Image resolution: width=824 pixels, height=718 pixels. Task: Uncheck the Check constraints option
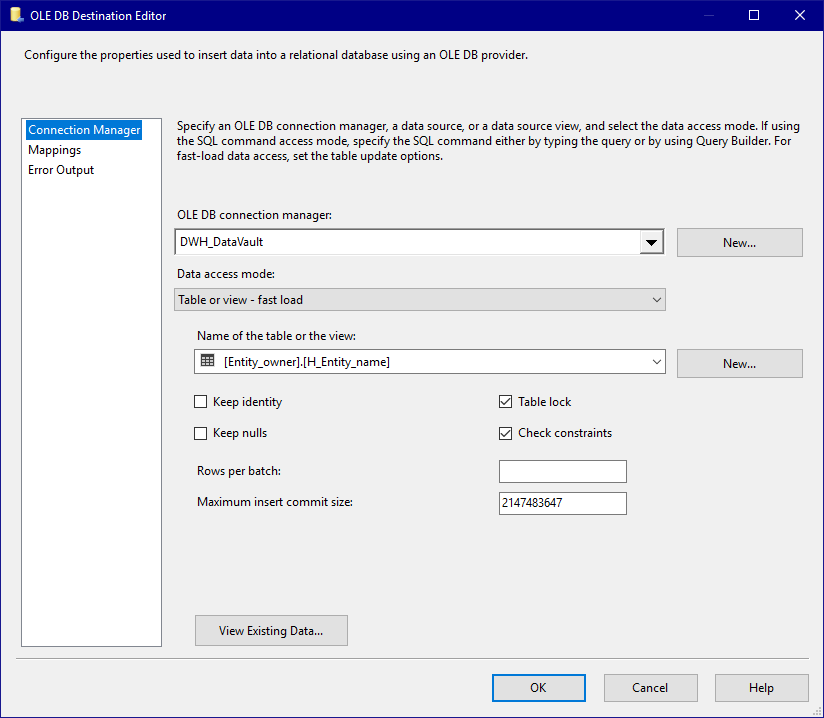click(506, 433)
